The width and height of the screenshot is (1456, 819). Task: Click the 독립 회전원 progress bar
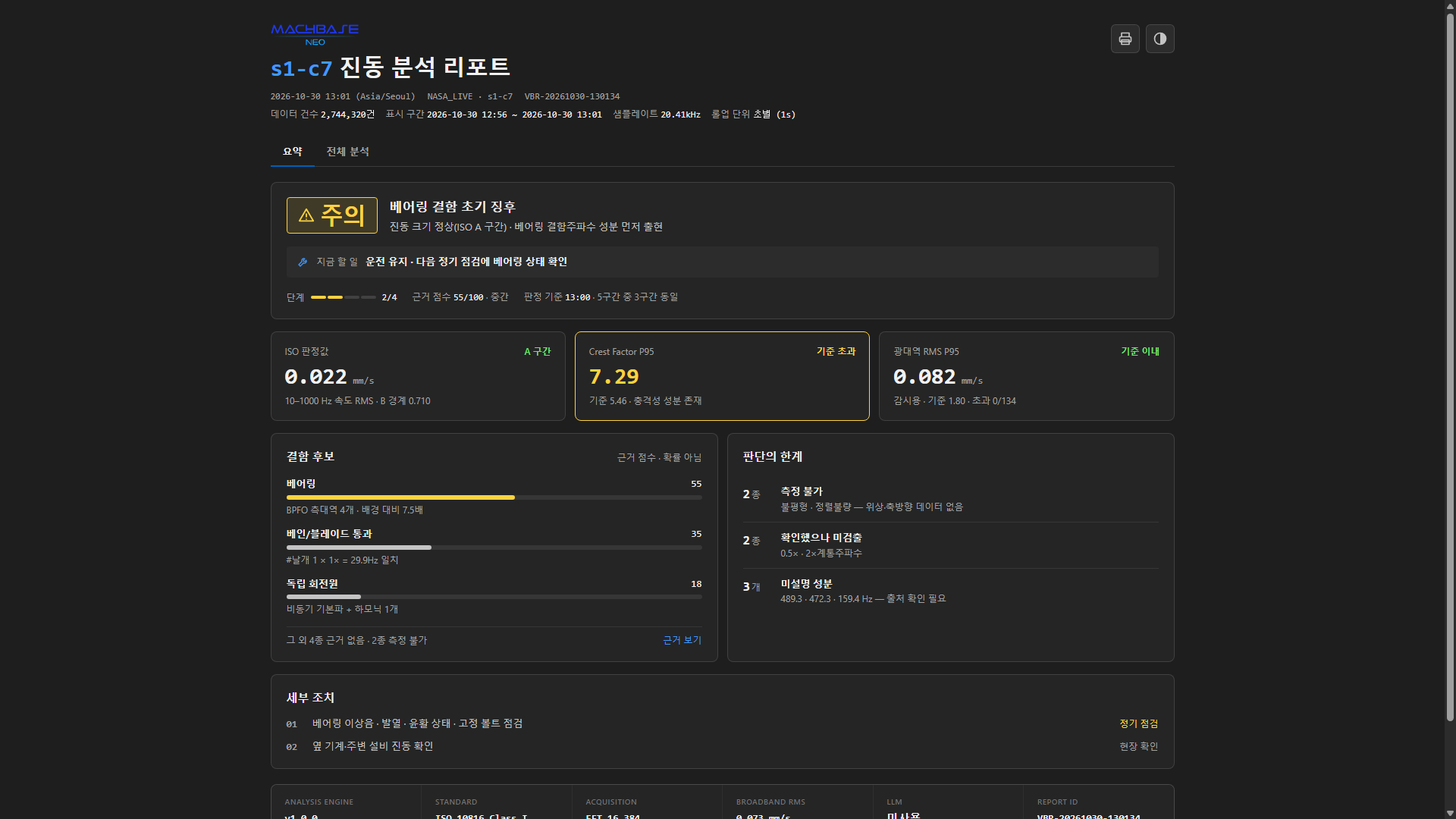point(494,597)
